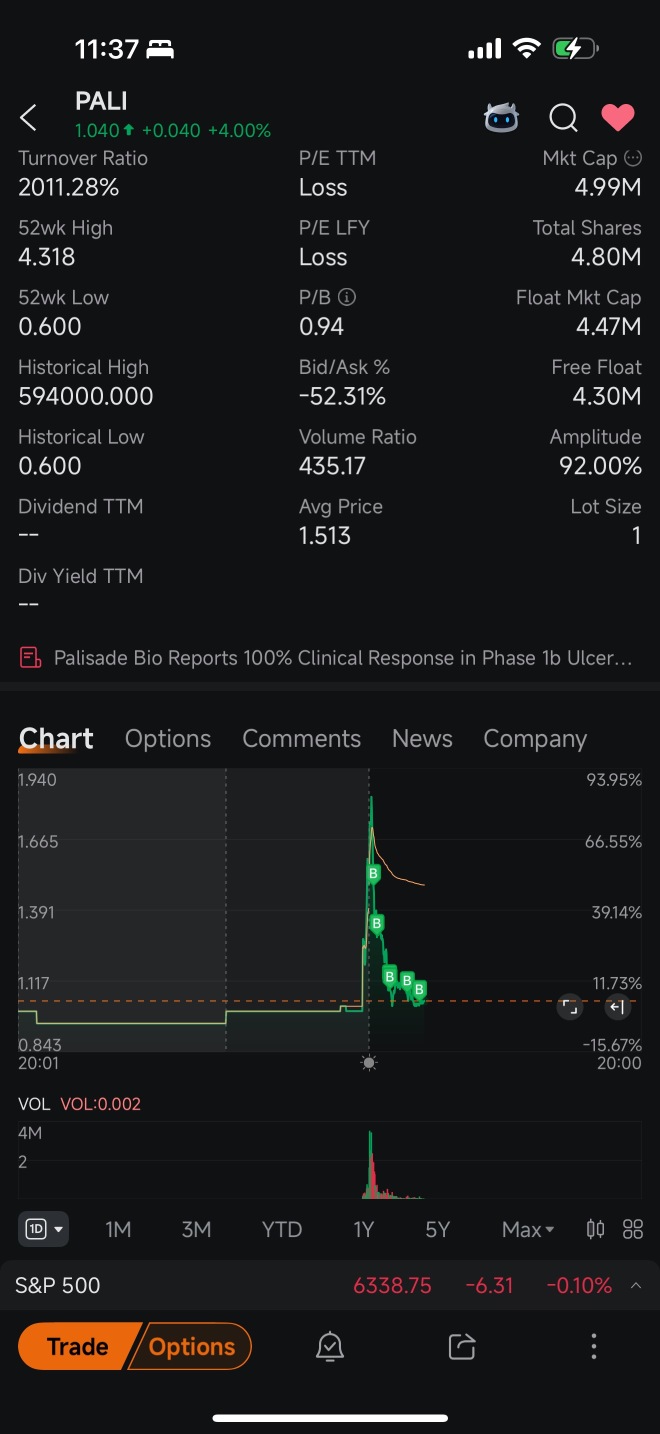Viewport: 660px width, 1434px height.
Task: Tap the Amplitude value 92.00%
Action: pos(600,466)
